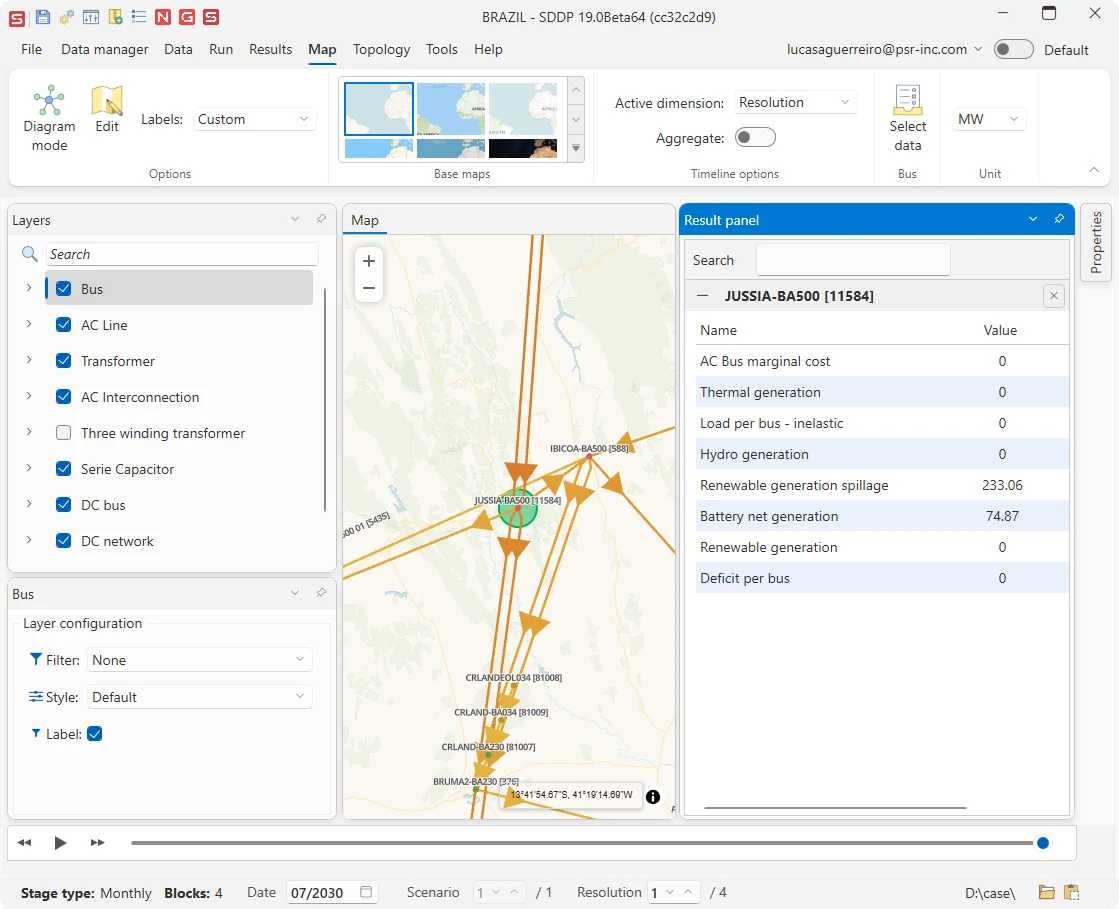Uncheck the Serie Capacitor layer checkbox
Viewport: 1119px width, 909px height.
[64, 469]
